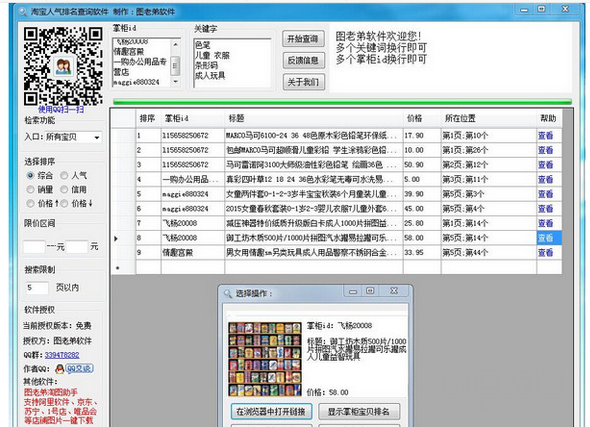Click the 反馈信息 button
Image resolution: width=590 pixels, height=427 pixels.
point(303,60)
